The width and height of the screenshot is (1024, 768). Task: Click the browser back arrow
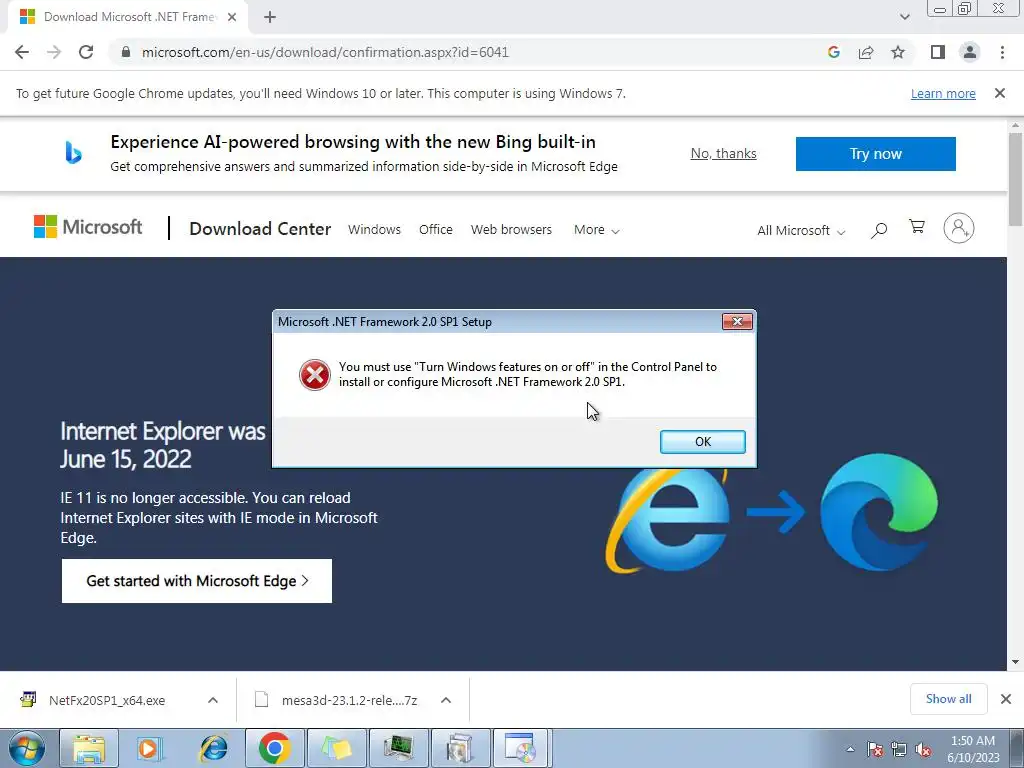[x=22, y=52]
